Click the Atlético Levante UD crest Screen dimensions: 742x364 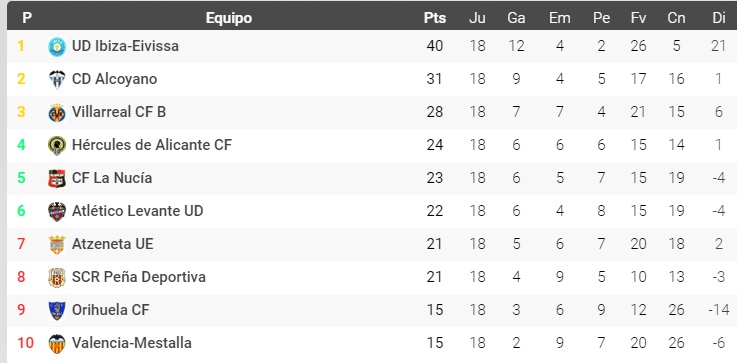tap(57, 212)
